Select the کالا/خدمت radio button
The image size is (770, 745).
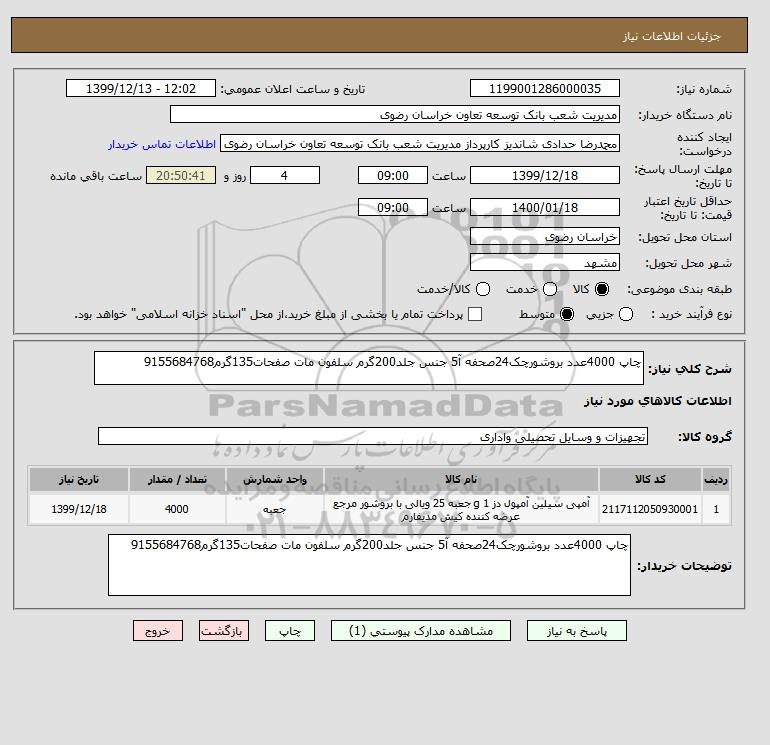483,289
